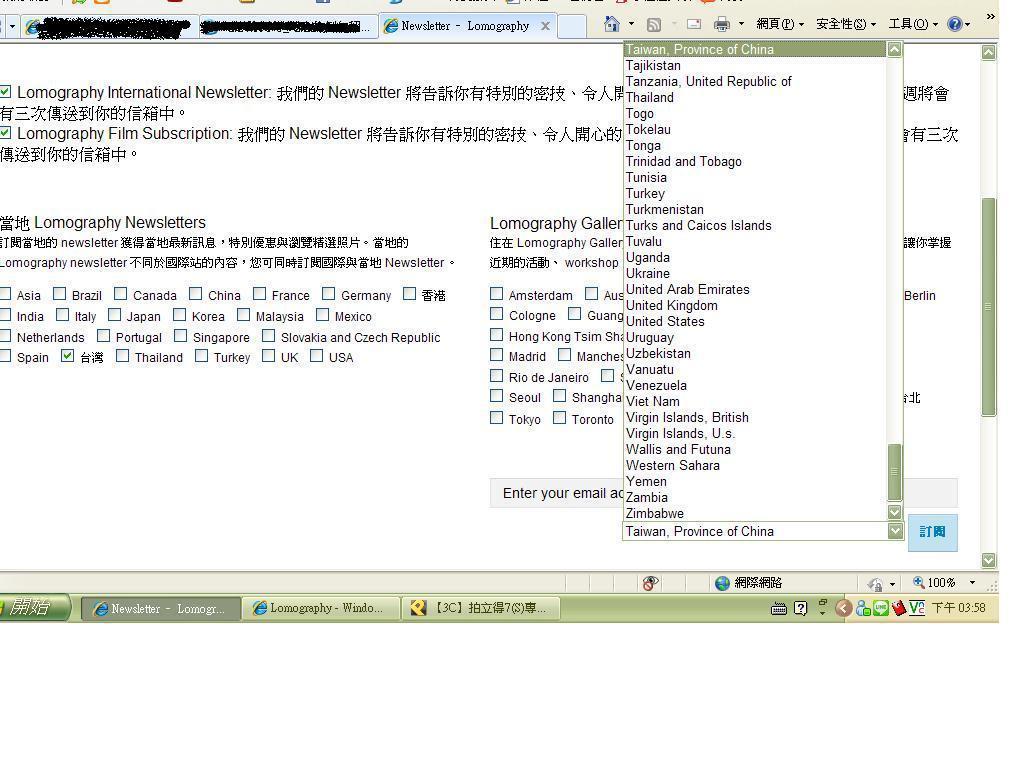Click the 訂閱 subscribe button
Image resolution: width=1024 pixels, height=768 pixels.
coord(933,532)
